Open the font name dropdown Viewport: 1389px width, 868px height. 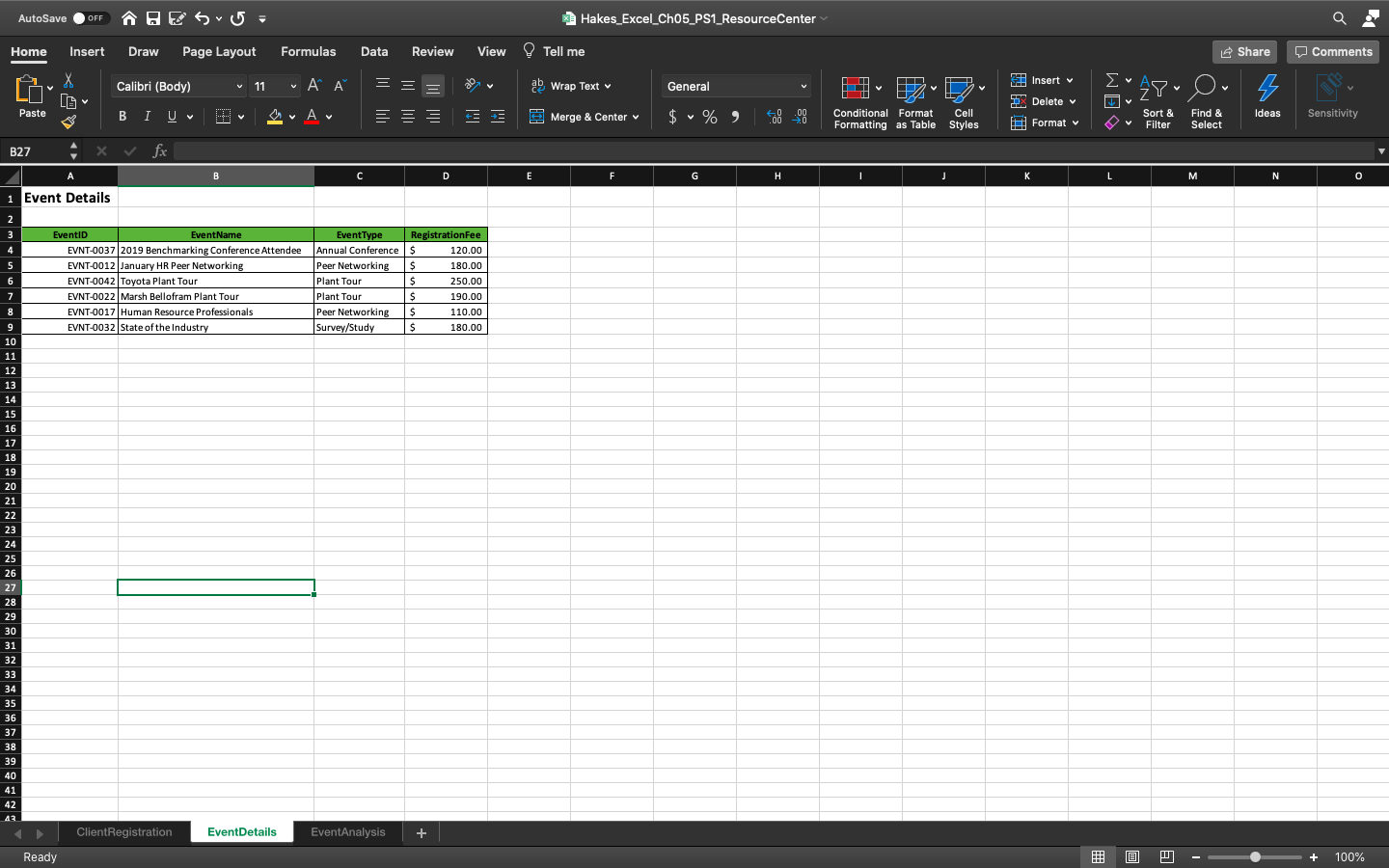[x=238, y=86]
